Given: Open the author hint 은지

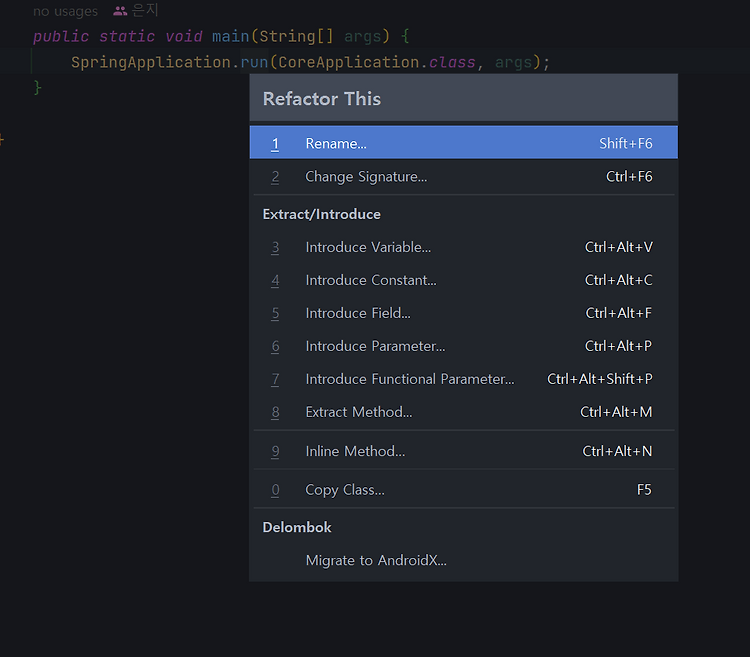Looking at the screenshot, I should (145, 10).
